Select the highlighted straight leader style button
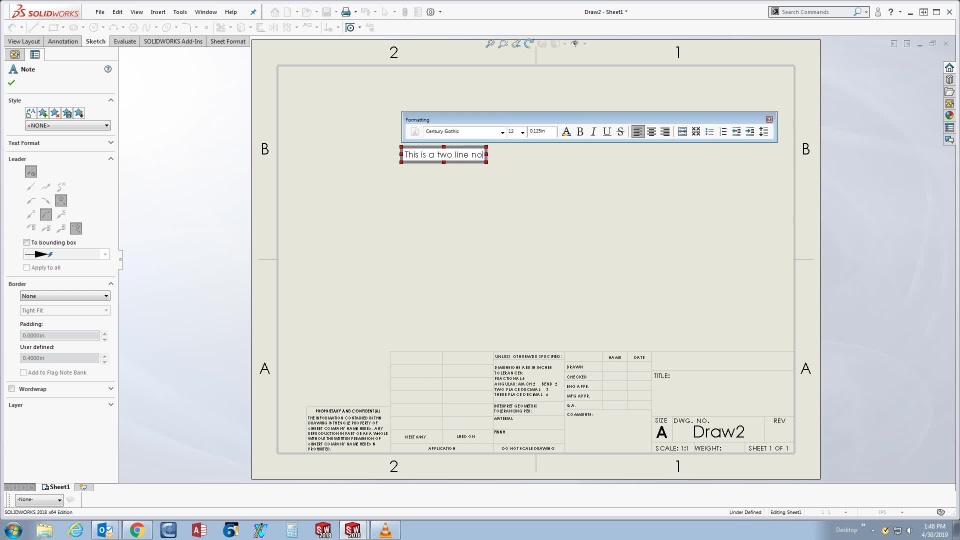The width and height of the screenshot is (960, 540). coord(46,214)
